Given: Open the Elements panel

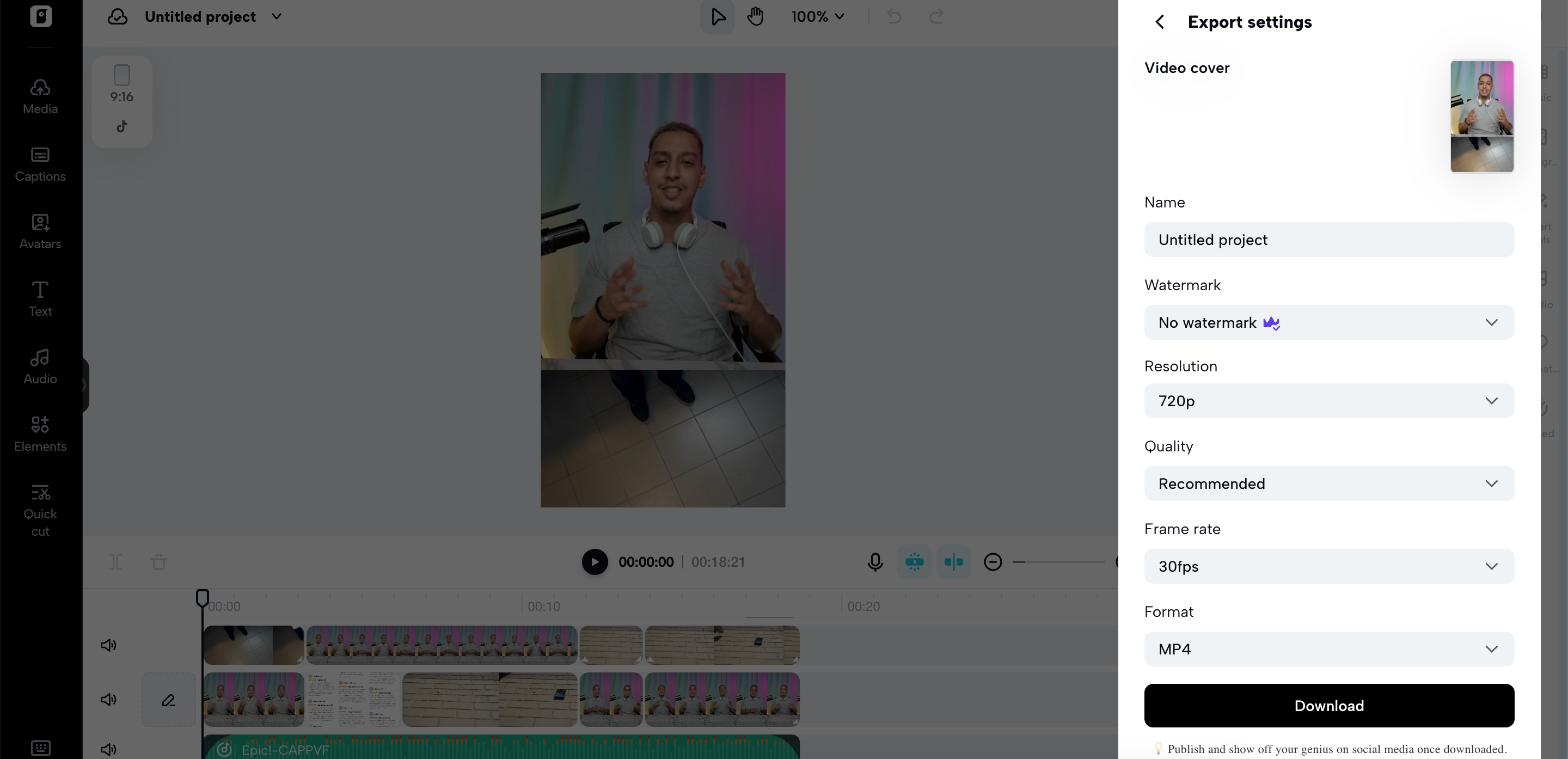Looking at the screenshot, I should (40, 433).
